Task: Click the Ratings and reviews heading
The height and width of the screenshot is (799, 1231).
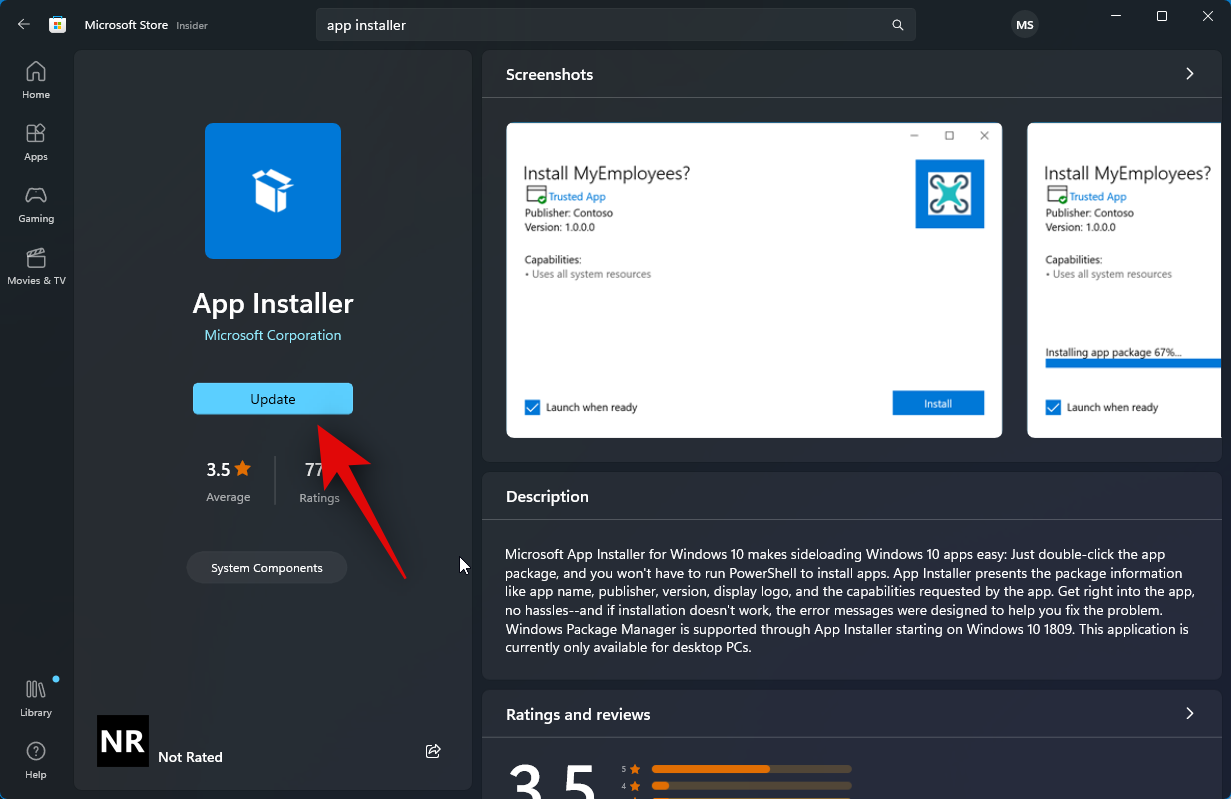Action: coord(578,714)
